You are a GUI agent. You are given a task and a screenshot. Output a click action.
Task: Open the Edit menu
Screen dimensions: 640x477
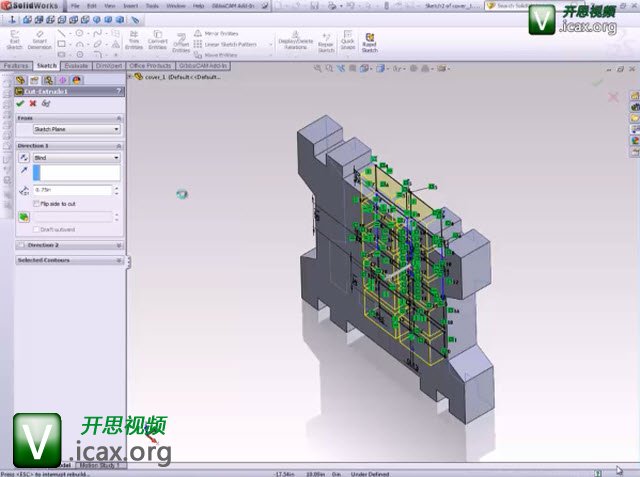click(x=92, y=6)
